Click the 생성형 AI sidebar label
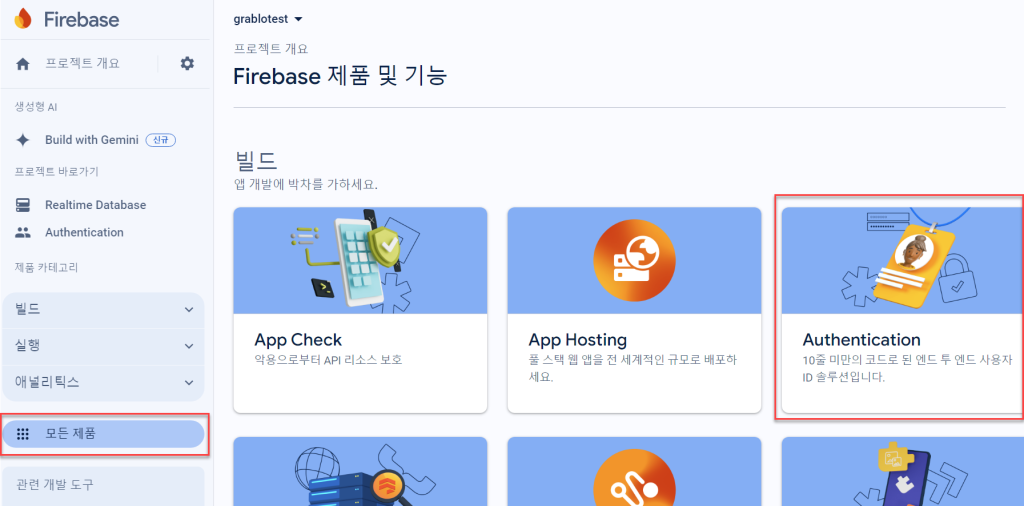 36,107
